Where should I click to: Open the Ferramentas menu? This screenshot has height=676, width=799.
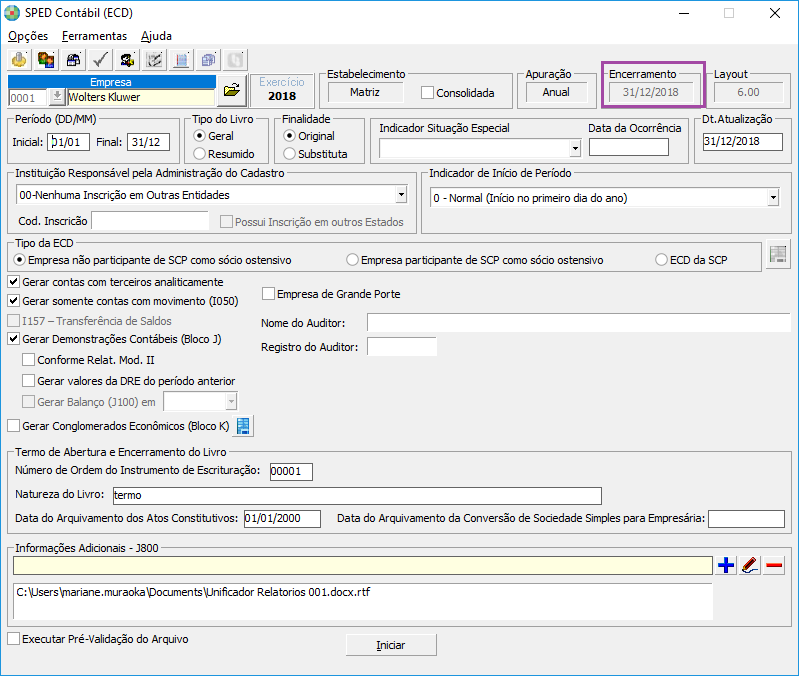point(94,36)
